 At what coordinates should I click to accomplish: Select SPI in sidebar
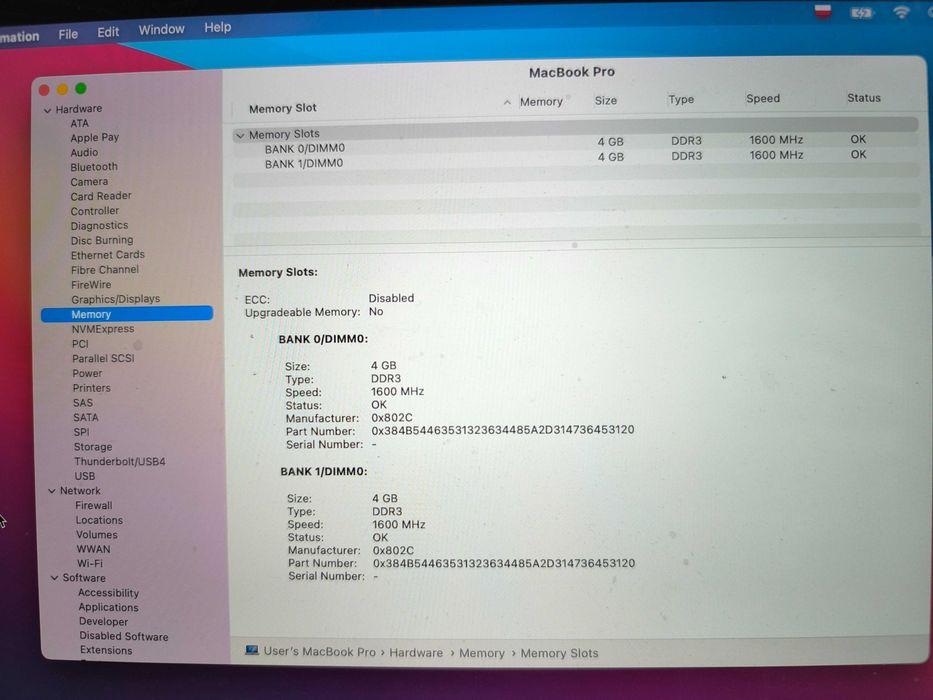point(82,432)
